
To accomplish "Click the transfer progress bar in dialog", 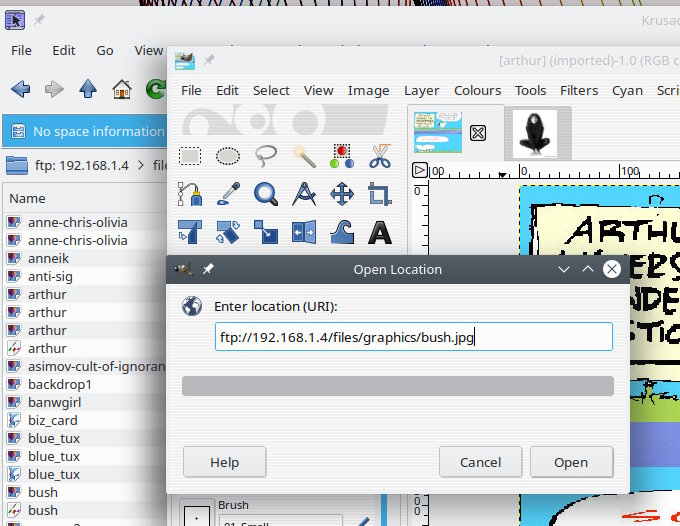I will pyautogui.click(x=398, y=386).
